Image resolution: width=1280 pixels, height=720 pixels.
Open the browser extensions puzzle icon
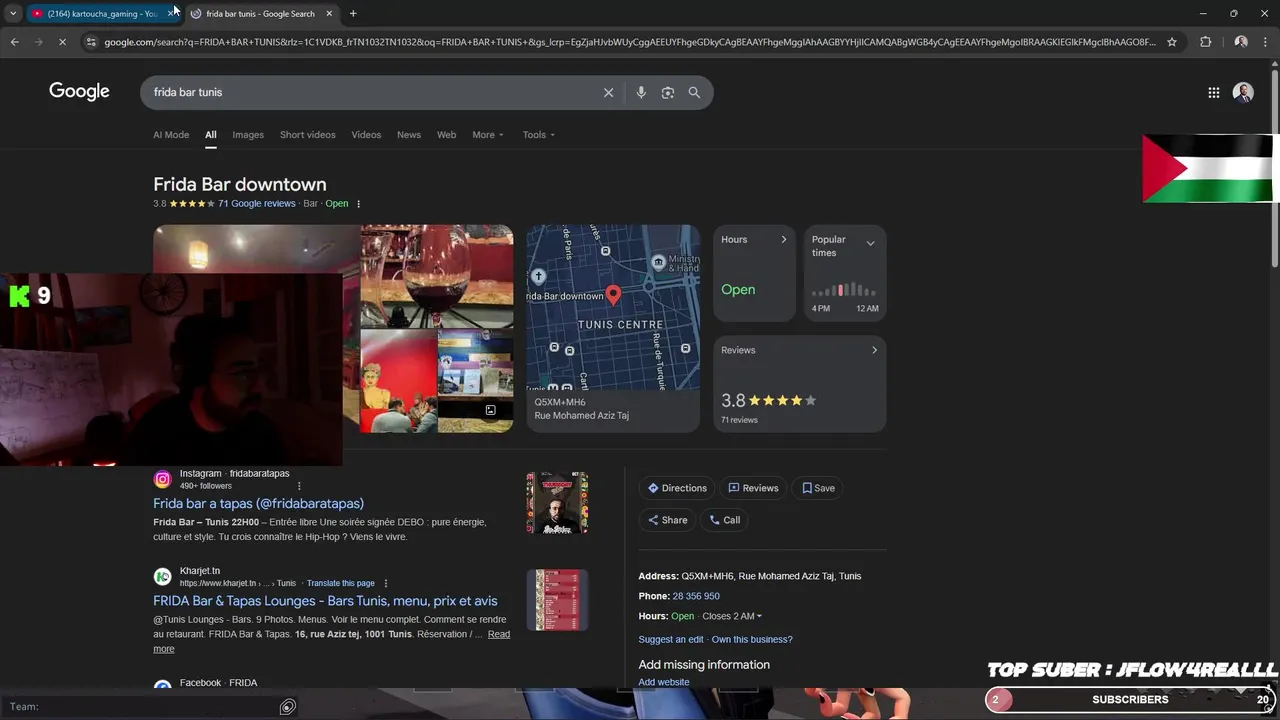pyautogui.click(x=1205, y=42)
